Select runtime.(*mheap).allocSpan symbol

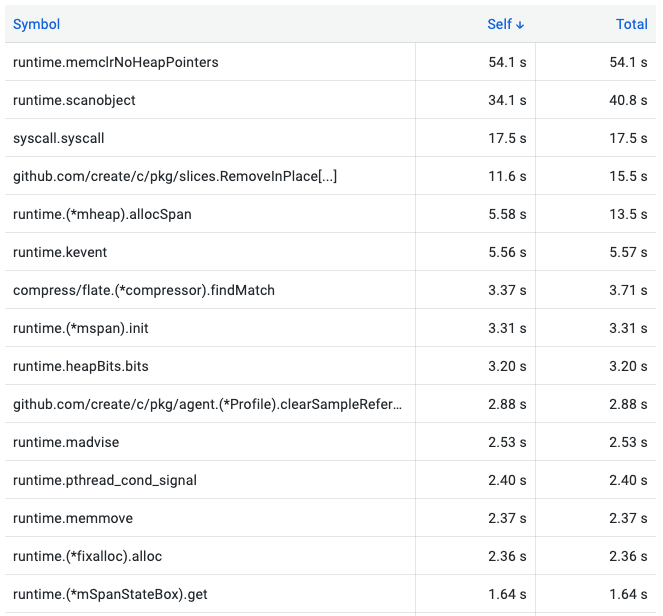click(x=102, y=214)
